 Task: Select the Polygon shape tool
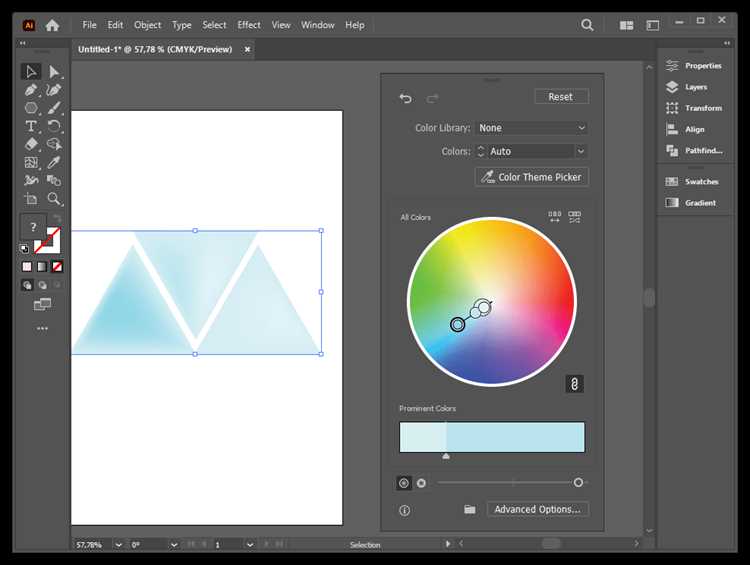pyautogui.click(x=31, y=108)
